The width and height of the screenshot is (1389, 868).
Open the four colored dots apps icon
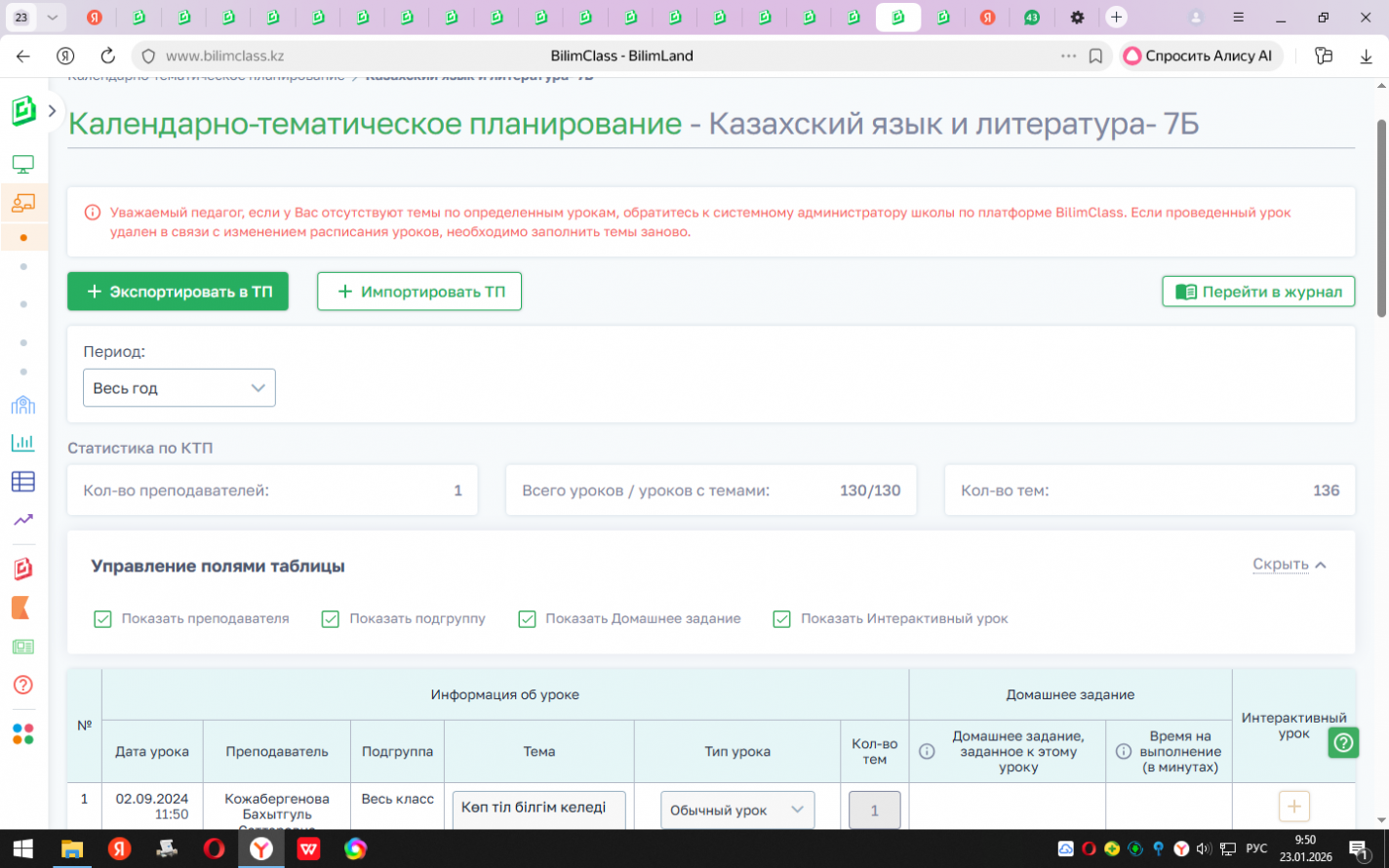click(22, 733)
